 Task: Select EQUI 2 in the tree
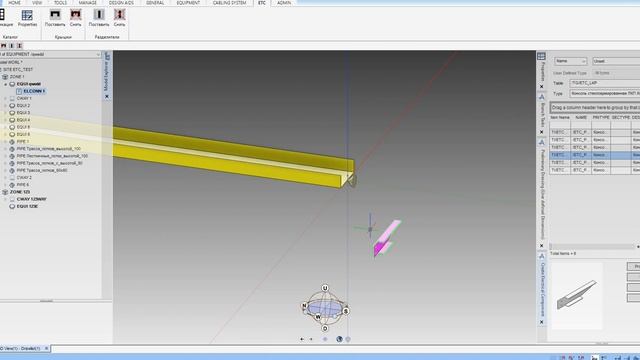pos(23,105)
